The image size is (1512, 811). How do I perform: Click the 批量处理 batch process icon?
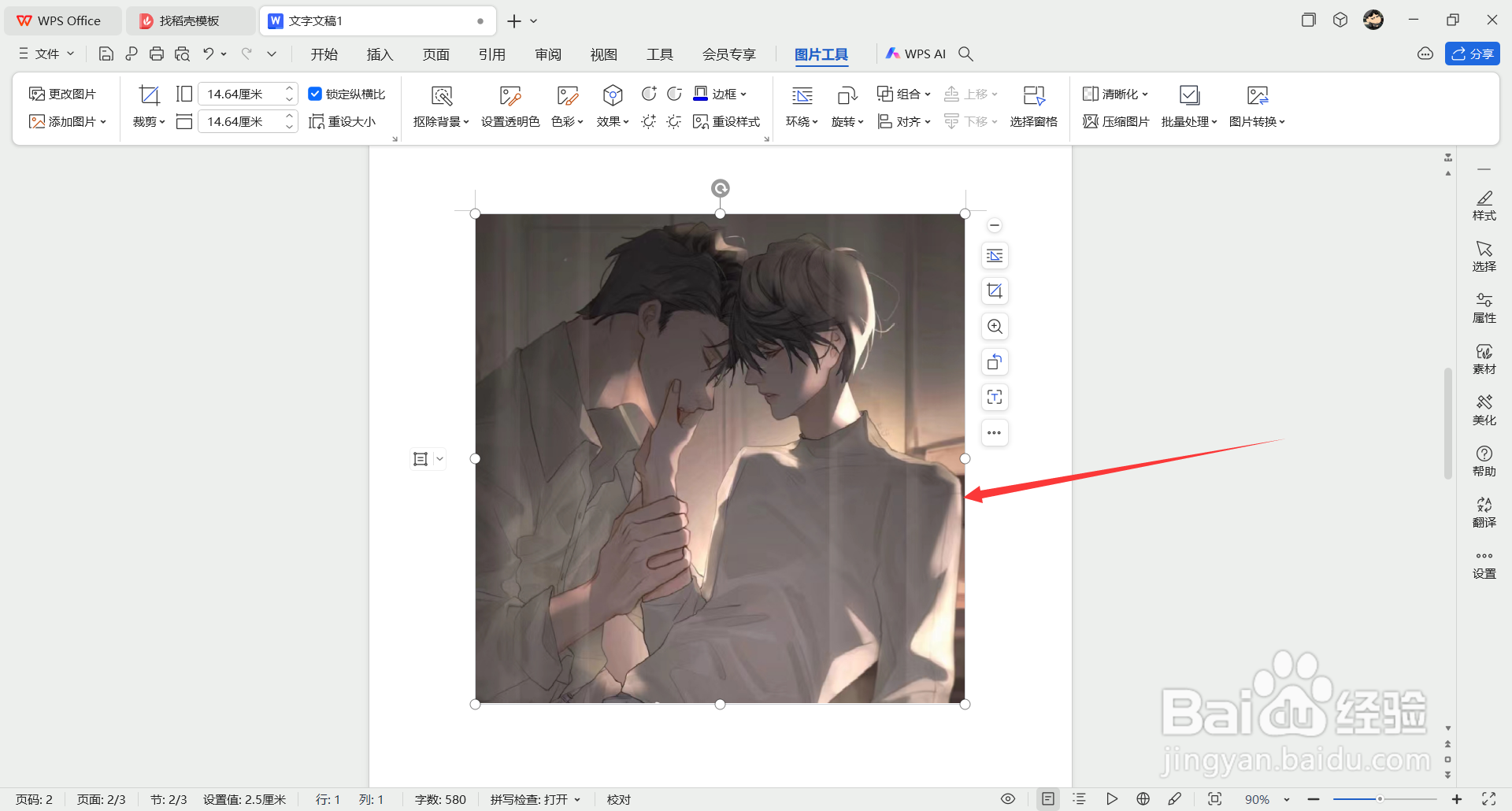pyautogui.click(x=1189, y=96)
